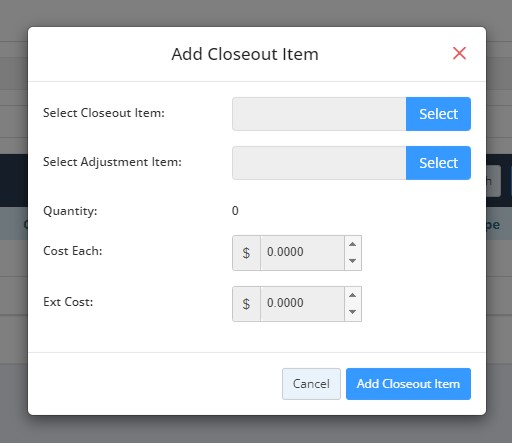The height and width of the screenshot is (443, 512).
Task: Click the dollar sign beside Cost Each
Action: (x=246, y=253)
